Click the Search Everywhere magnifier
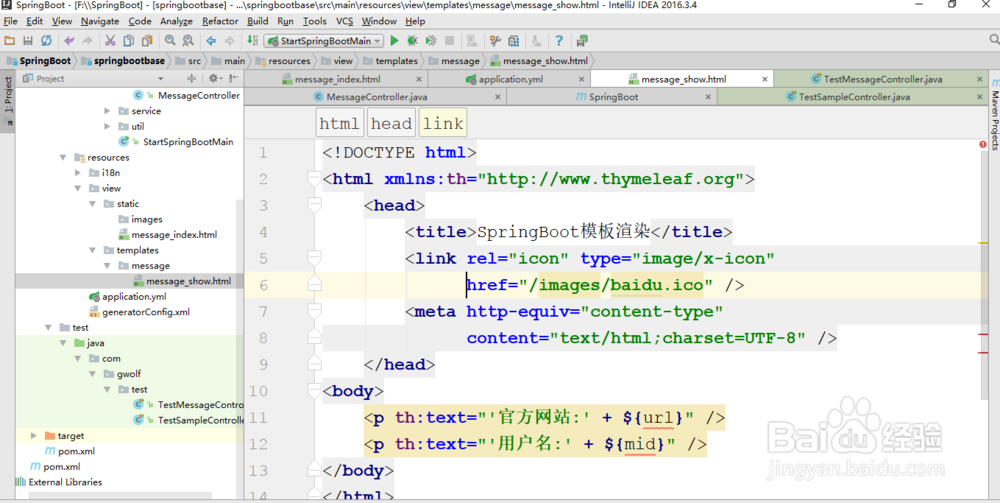This screenshot has height=503, width=1000. click(x=994, y=40)
